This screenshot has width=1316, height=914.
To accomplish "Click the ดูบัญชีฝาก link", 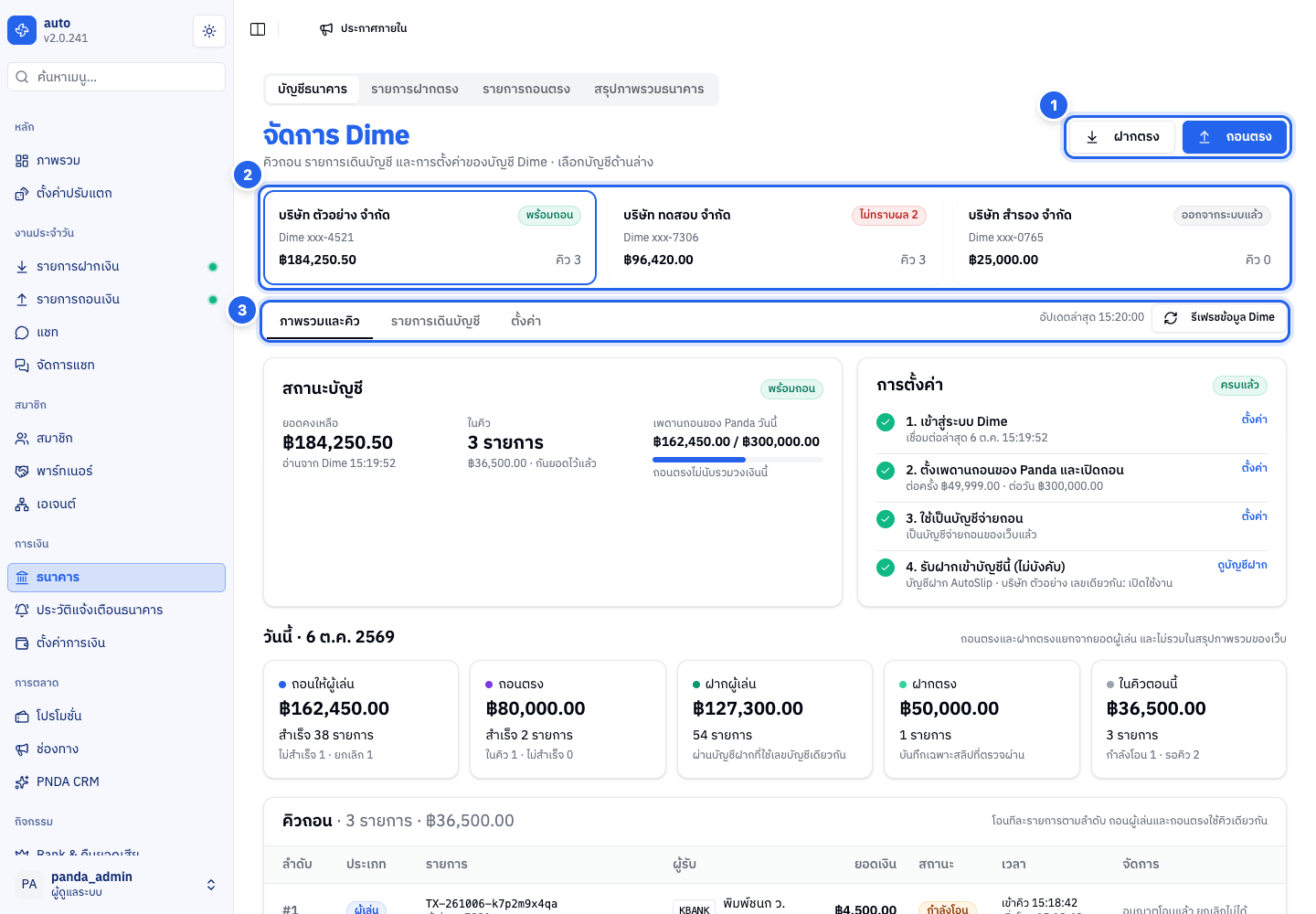I will point(1242,565).
